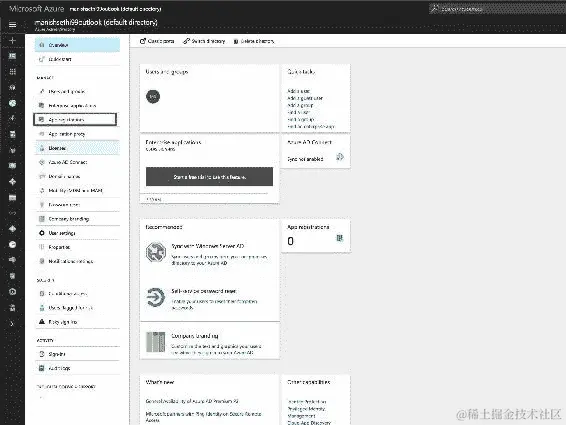Click Add a group quick task
This screenshot has width=566, height=425.
(x=300, y=105)
